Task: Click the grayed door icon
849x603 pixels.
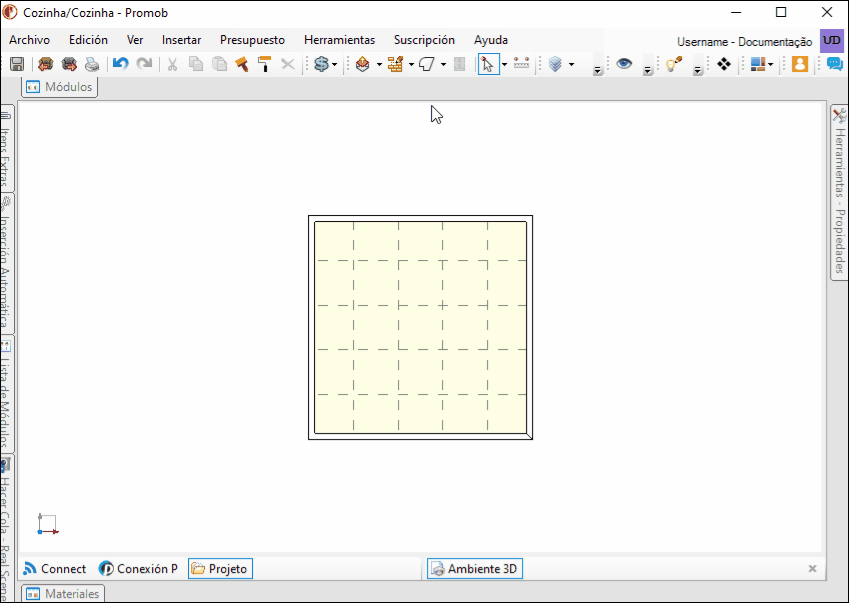Action: pyautogui.click(x=459, y=64)
